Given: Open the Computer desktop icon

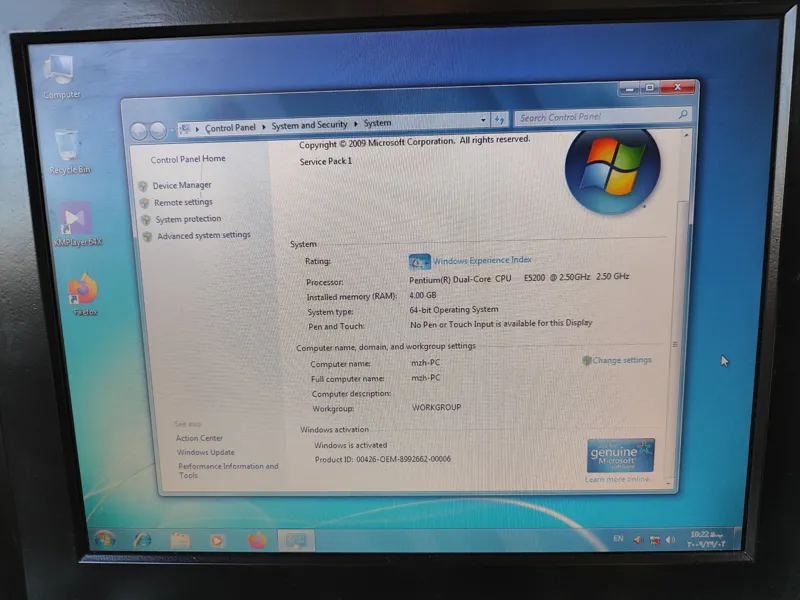Looking at the screenshot, I should (x=59, y=72).
